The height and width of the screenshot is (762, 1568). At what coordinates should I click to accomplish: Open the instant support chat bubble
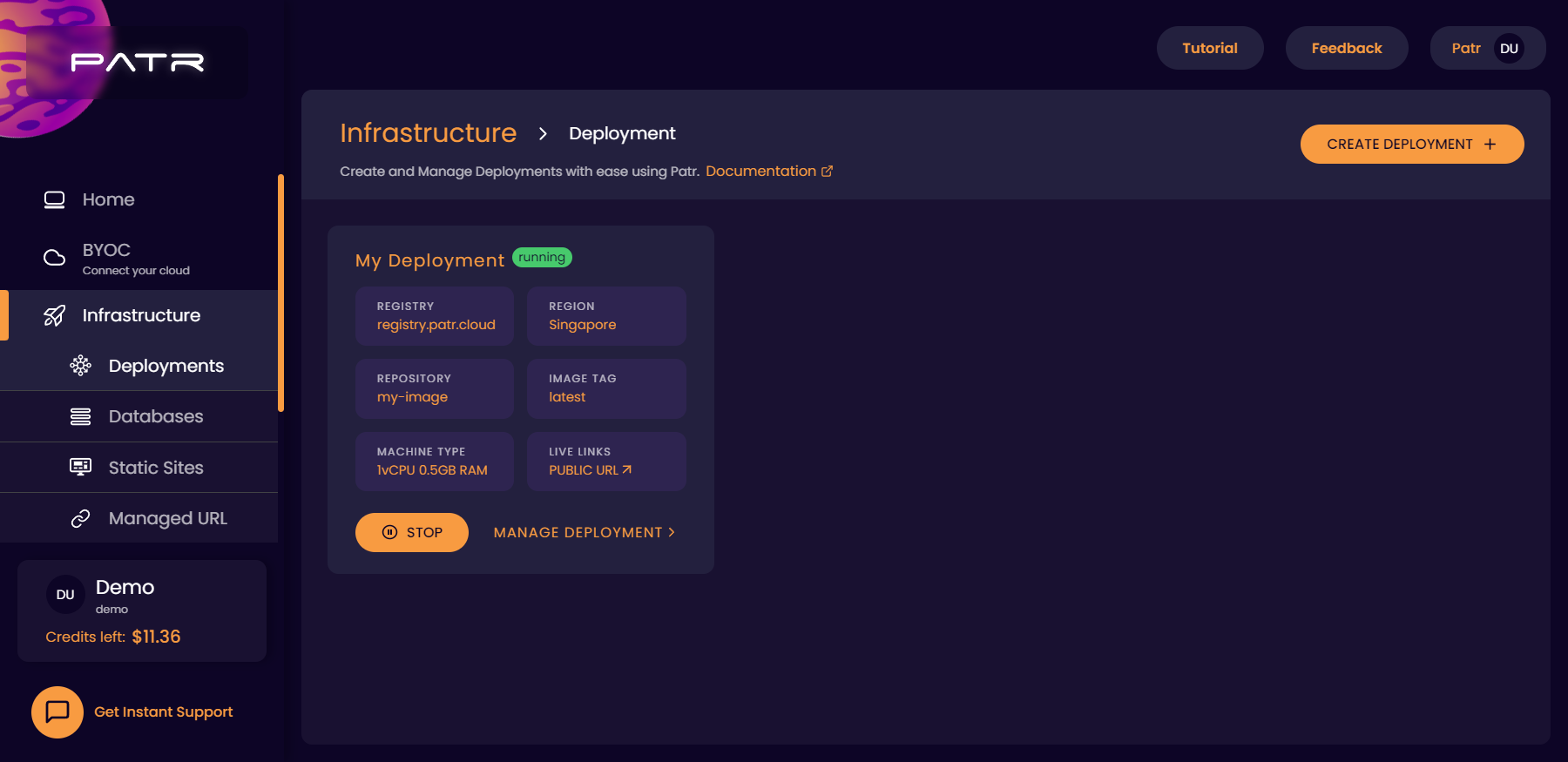point(57,712)
